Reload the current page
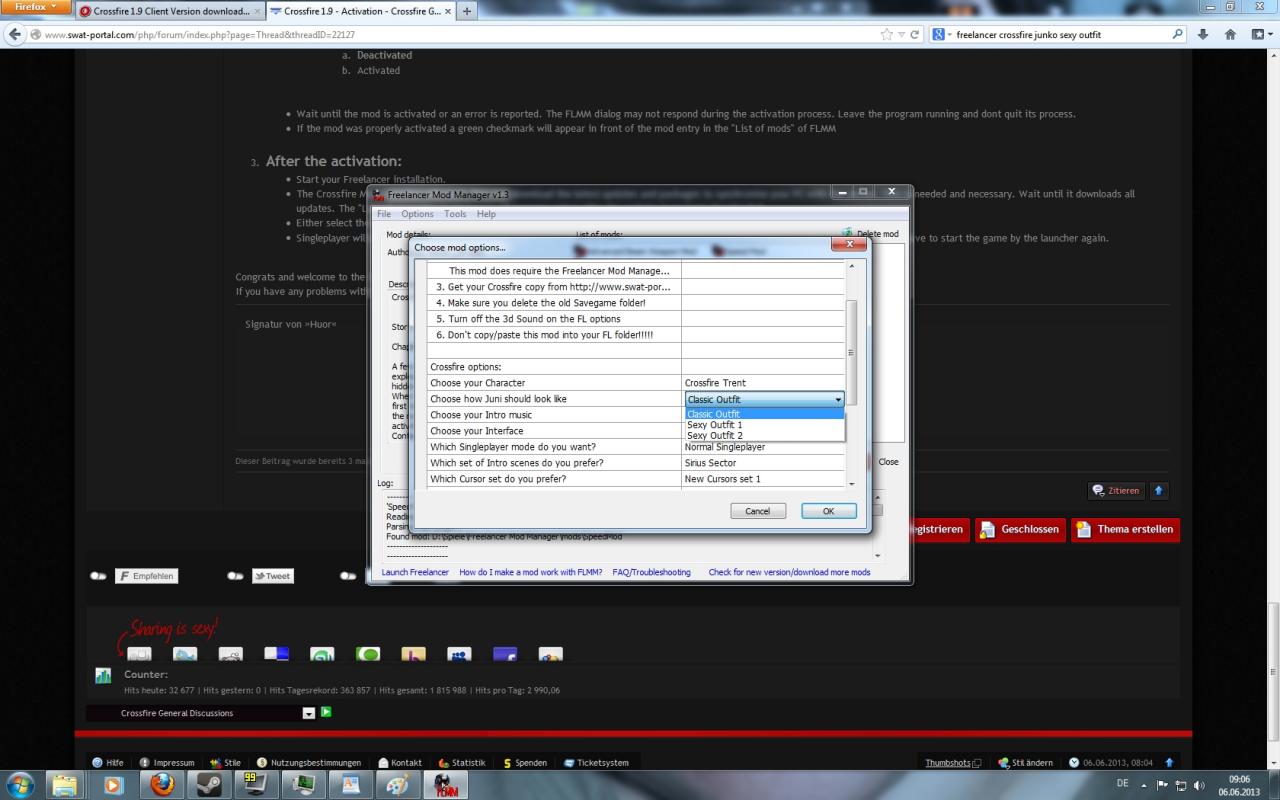Screen dimensions: 1280x800 point(915,34)
